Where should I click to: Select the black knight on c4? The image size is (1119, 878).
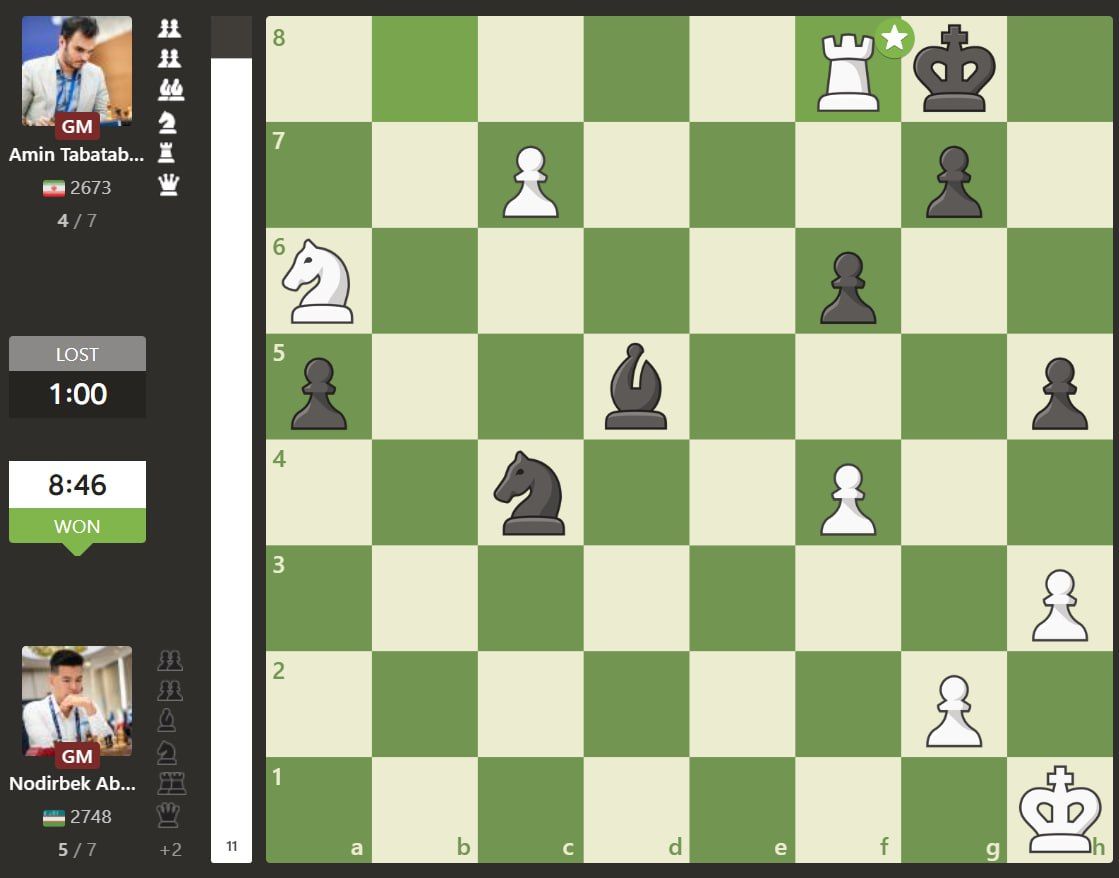530,493
